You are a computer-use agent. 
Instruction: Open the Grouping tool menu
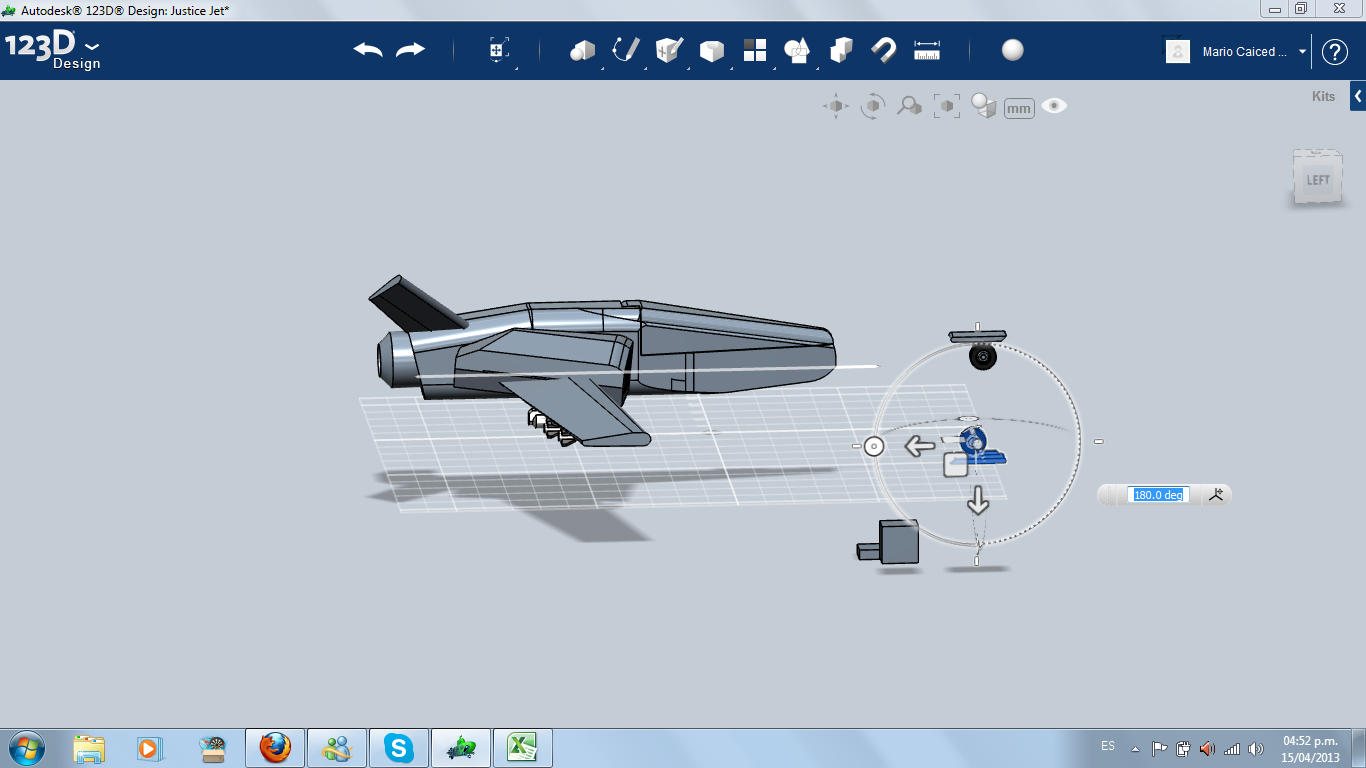(797, 50)
